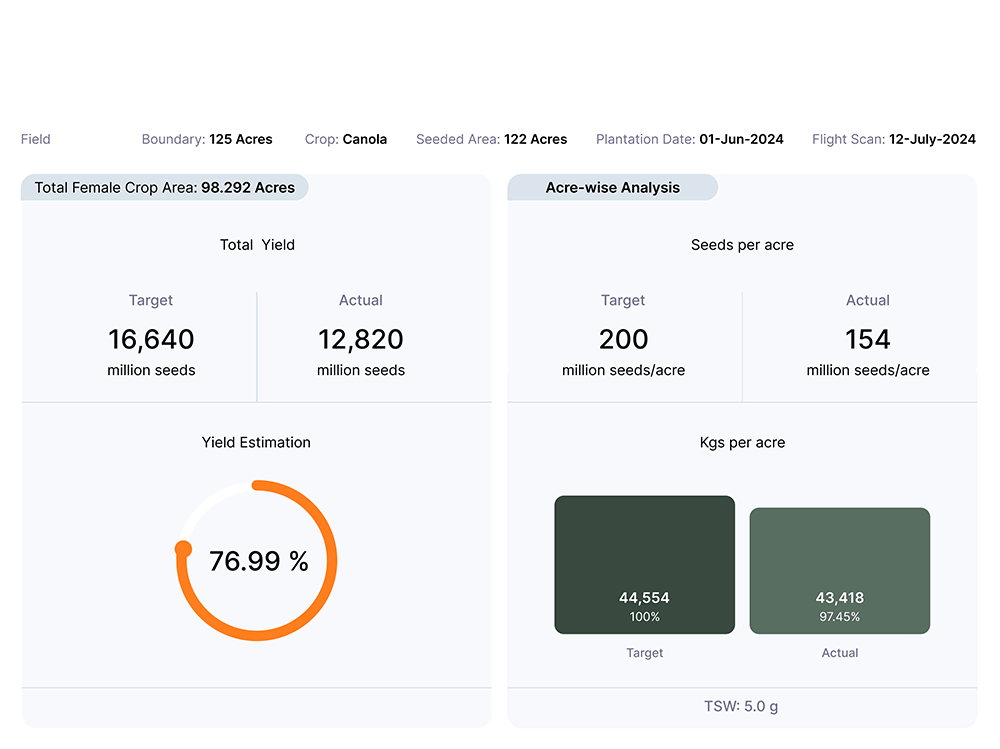Click the Boundary 125 Acres value
Image resolution: width=1000 pixels, height=749 pixels.
click(x=207, y=139)
